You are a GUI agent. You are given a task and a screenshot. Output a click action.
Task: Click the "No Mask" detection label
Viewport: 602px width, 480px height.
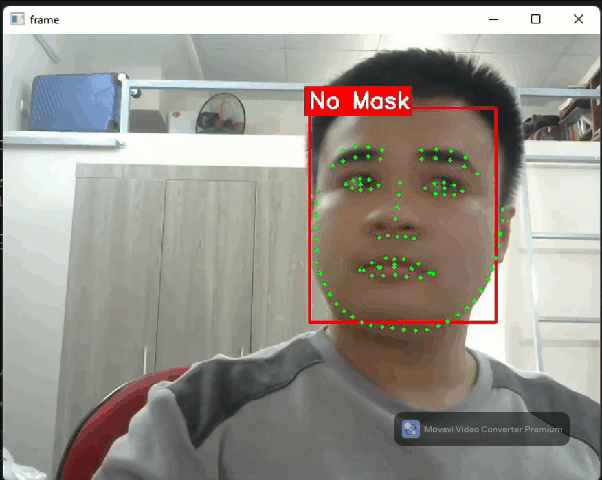(359, 101)
